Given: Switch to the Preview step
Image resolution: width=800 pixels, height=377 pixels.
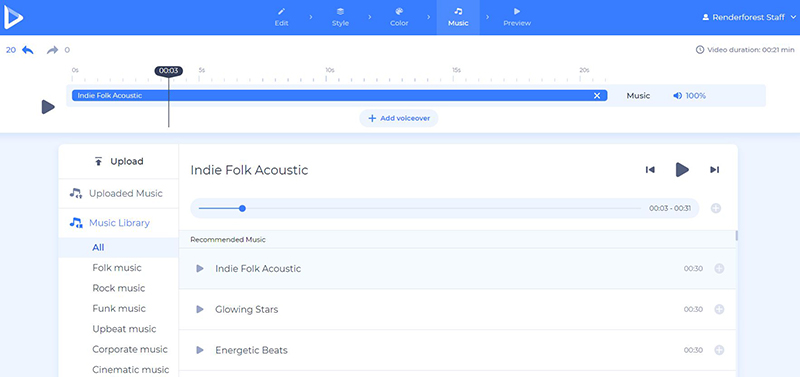Looking at the screenshot, I should (517, 17).
